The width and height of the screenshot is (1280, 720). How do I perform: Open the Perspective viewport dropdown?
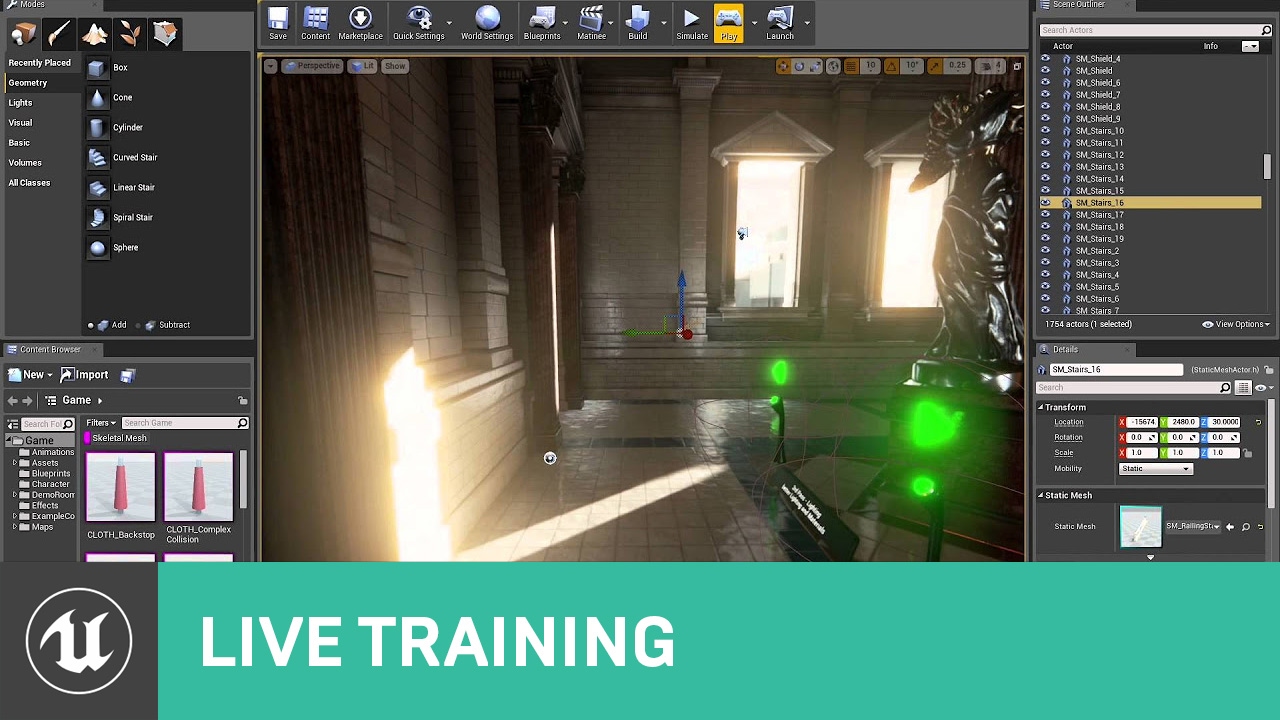coord(312,66)
